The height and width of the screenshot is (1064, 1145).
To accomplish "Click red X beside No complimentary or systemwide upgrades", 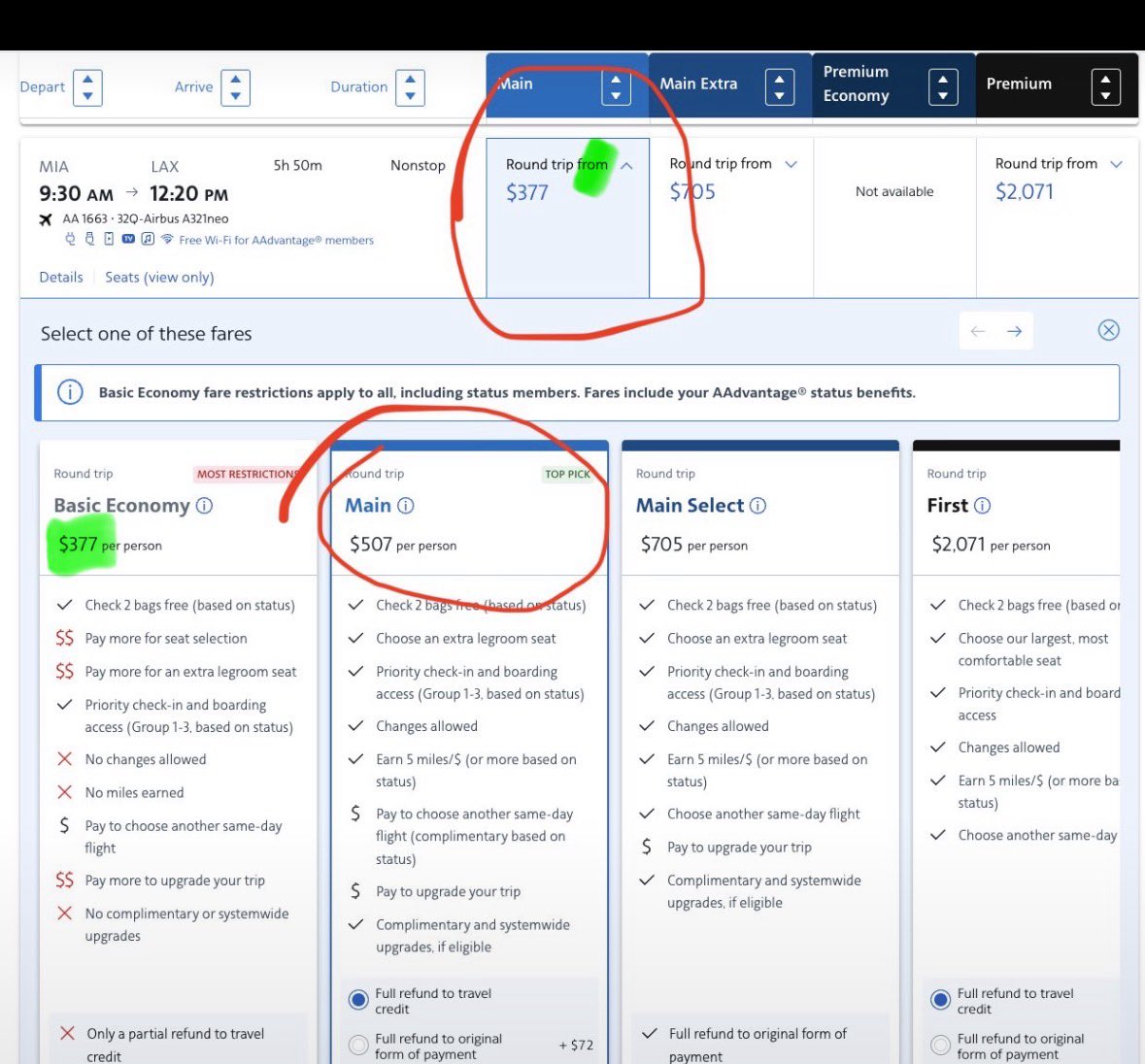I will pos(64,914).
